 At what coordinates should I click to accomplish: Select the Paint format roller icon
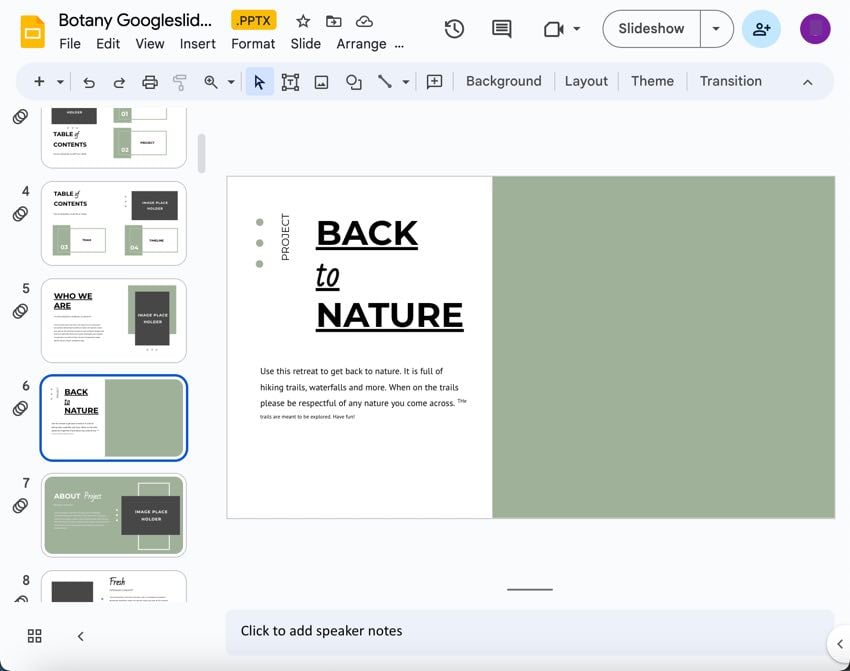(x=180, y=82)
